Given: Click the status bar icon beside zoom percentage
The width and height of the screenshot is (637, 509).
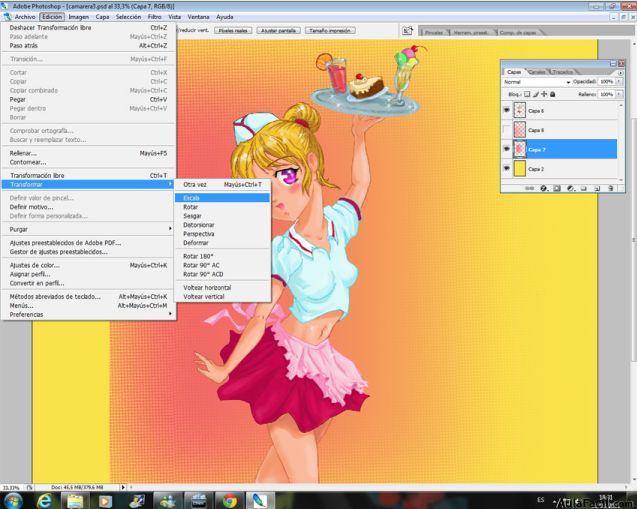Looking at the screenshot, I should click(x=30, y=487).
